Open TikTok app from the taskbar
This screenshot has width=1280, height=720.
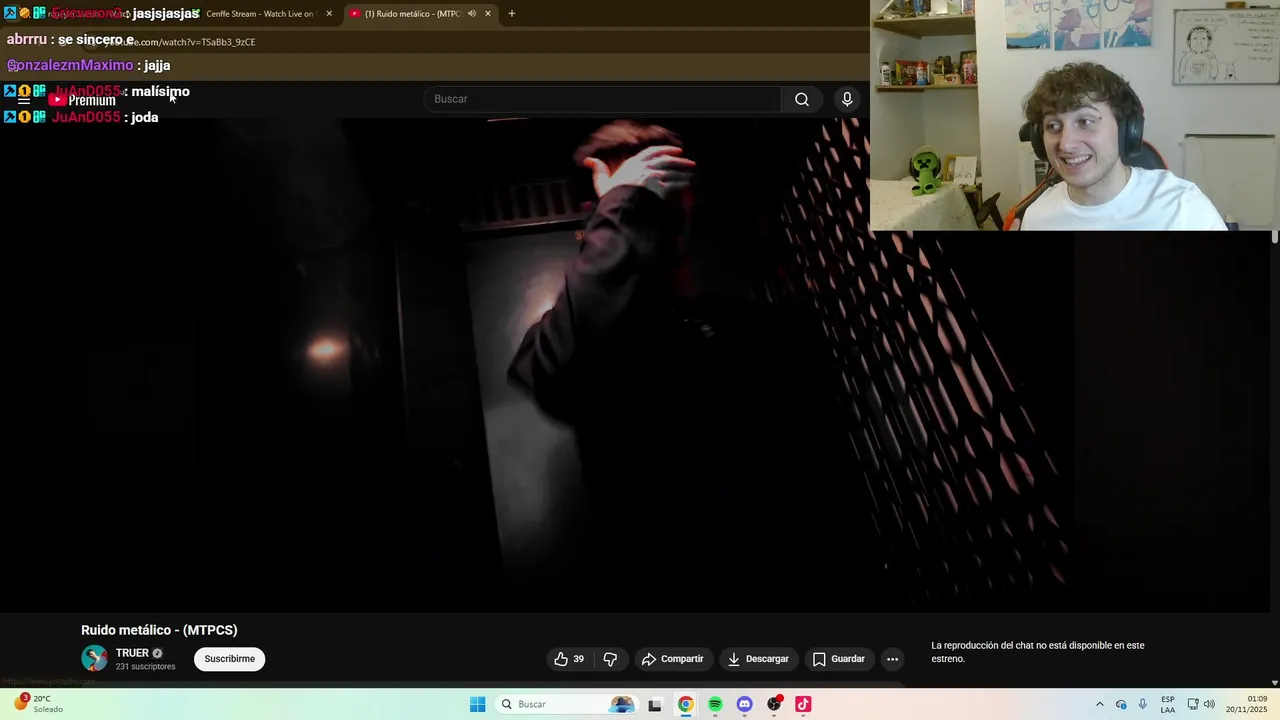coord(803,704)
